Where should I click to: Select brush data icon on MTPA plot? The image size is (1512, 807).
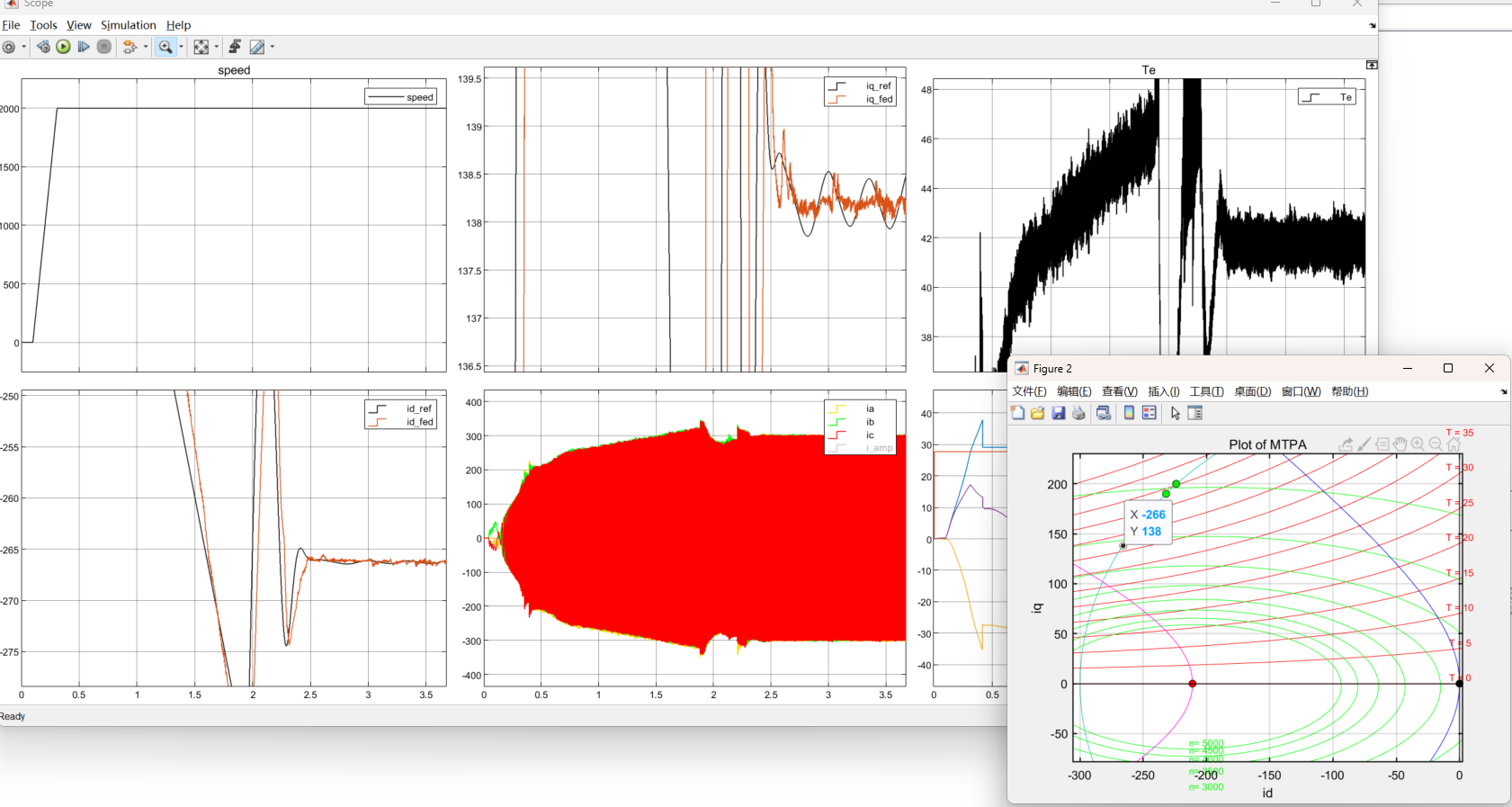1364,444
